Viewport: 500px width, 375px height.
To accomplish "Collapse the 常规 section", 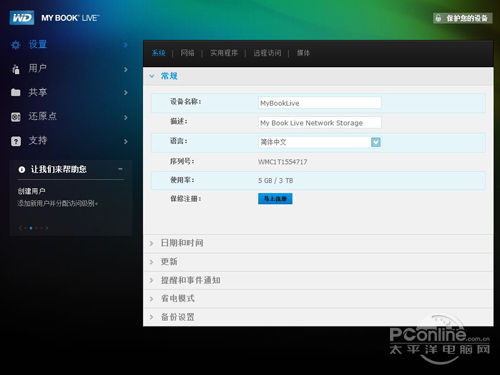I will click(318, 76).
